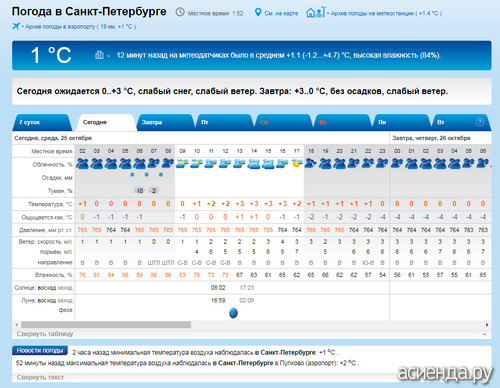The image size is (500, 388).
Task: Click the sunny icon at hour 17
Action: (x=296, y=163)
